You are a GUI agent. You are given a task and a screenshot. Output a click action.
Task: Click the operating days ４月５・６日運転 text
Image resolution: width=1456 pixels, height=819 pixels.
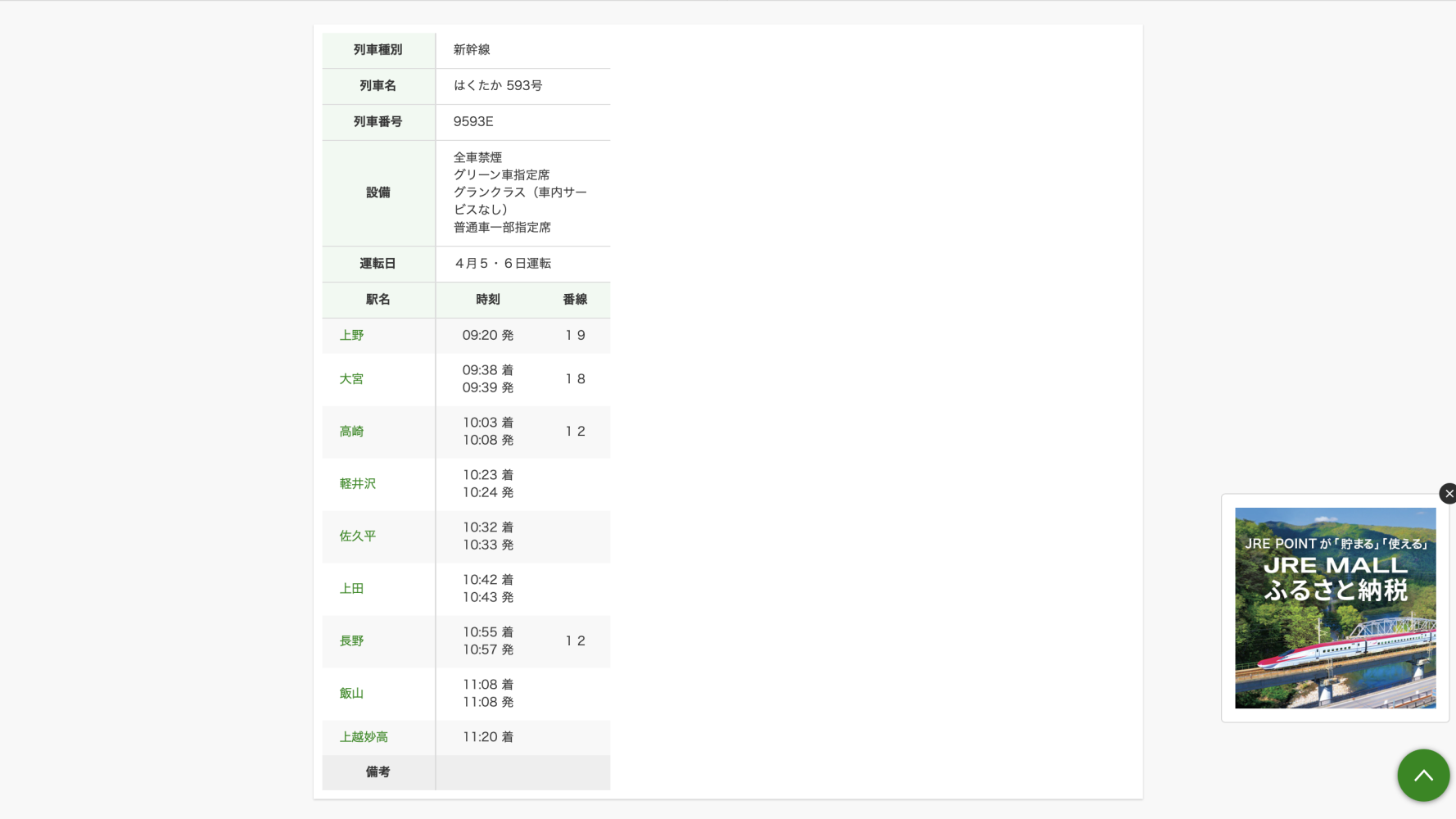pos(502,264)
